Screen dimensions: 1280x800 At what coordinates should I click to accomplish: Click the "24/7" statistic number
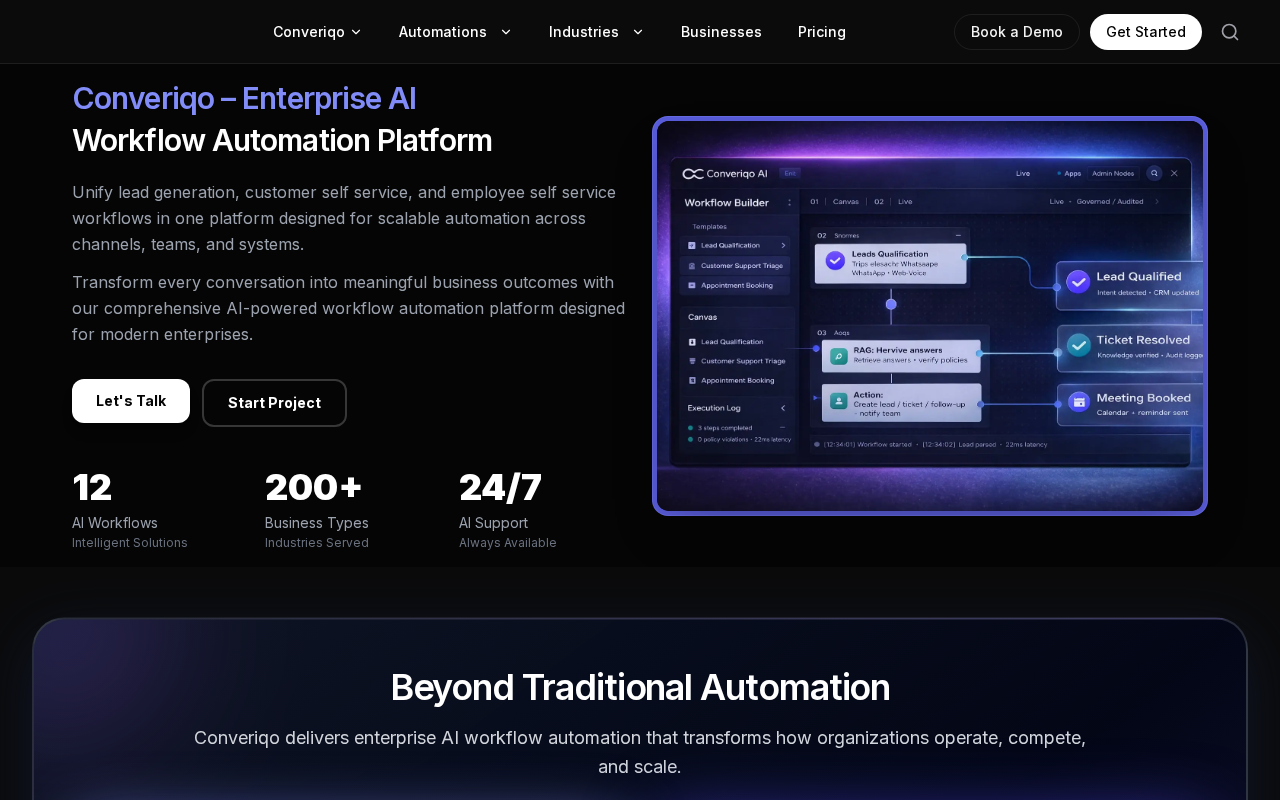click(x=500, y=487)
